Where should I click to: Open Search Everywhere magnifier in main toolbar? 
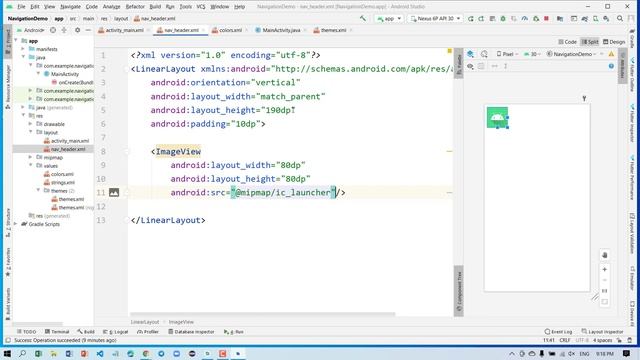click(620, 18)
